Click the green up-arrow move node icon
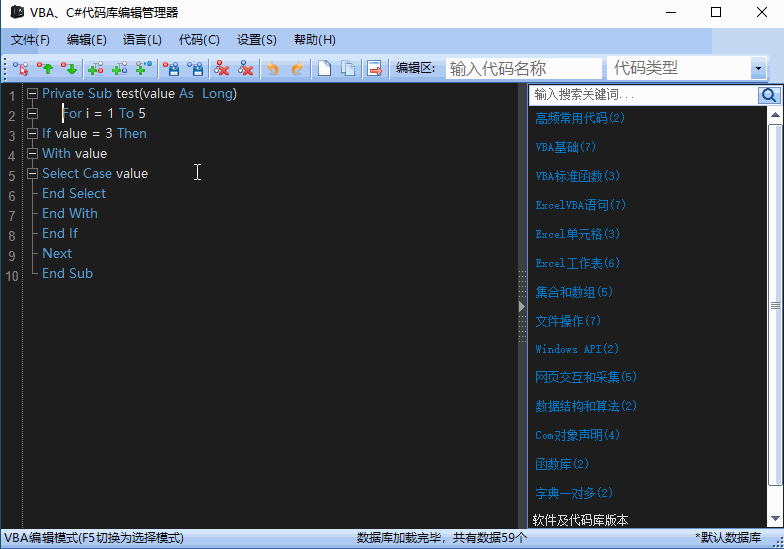Image resolution: width=784 pixels, height=549 pixels. pyautogui.click(x=46, y=68)
